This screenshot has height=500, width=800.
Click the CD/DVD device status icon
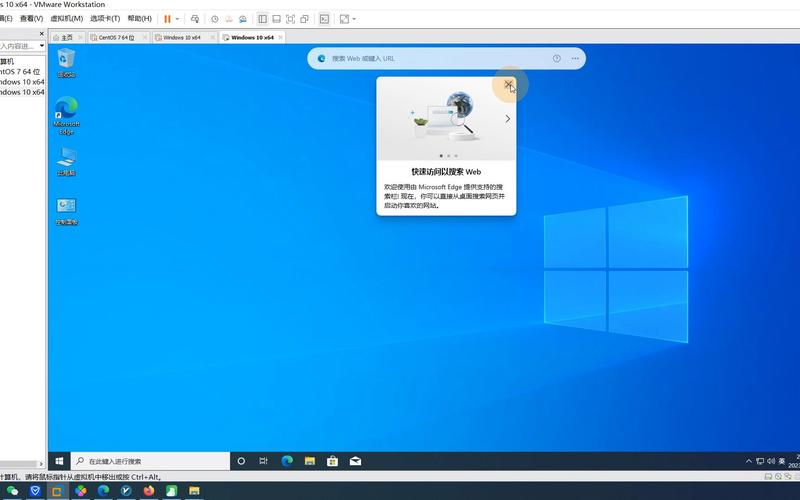pyautogui.click(x=778, y=477)
